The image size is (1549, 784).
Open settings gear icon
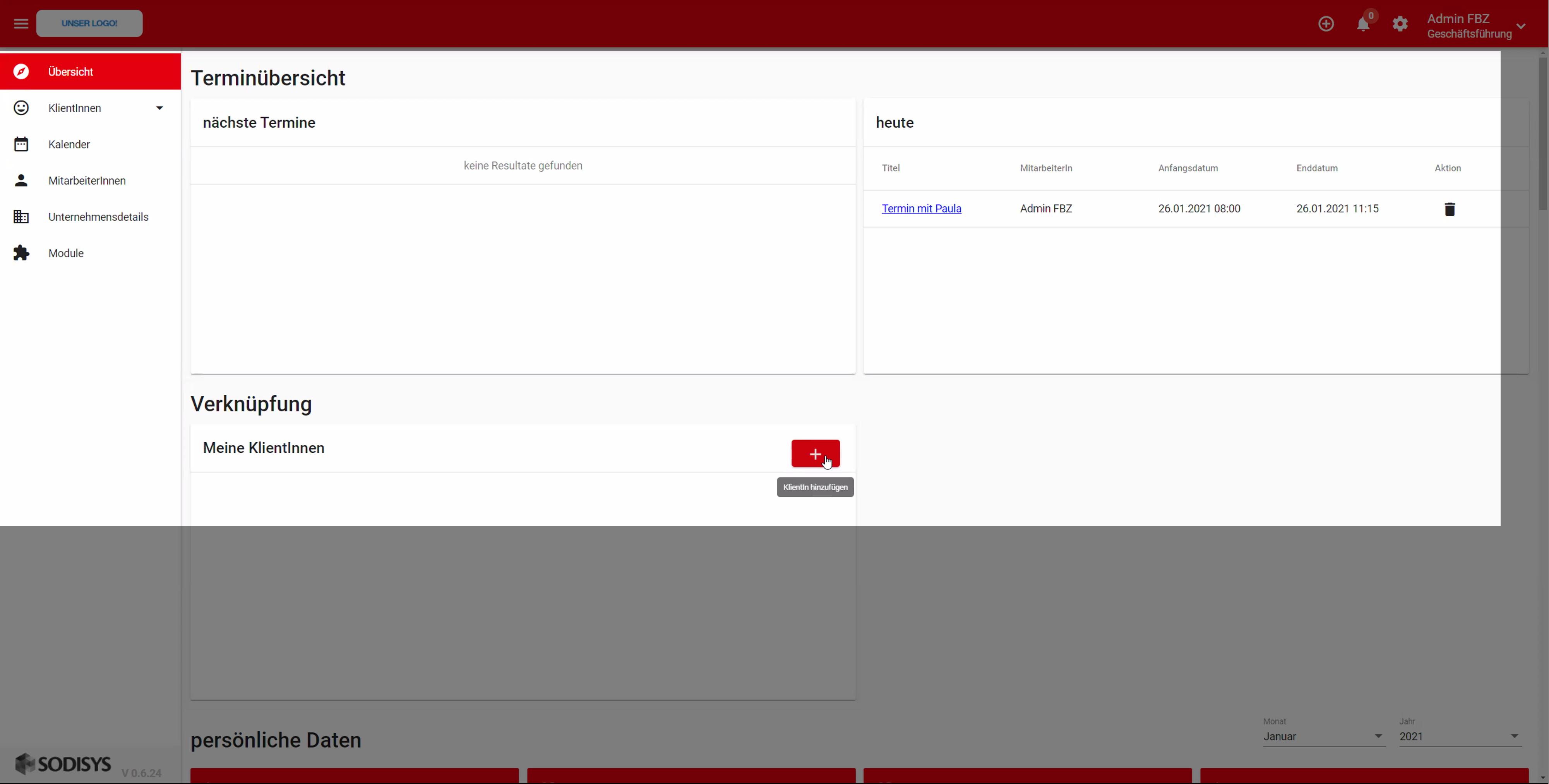1400,24
